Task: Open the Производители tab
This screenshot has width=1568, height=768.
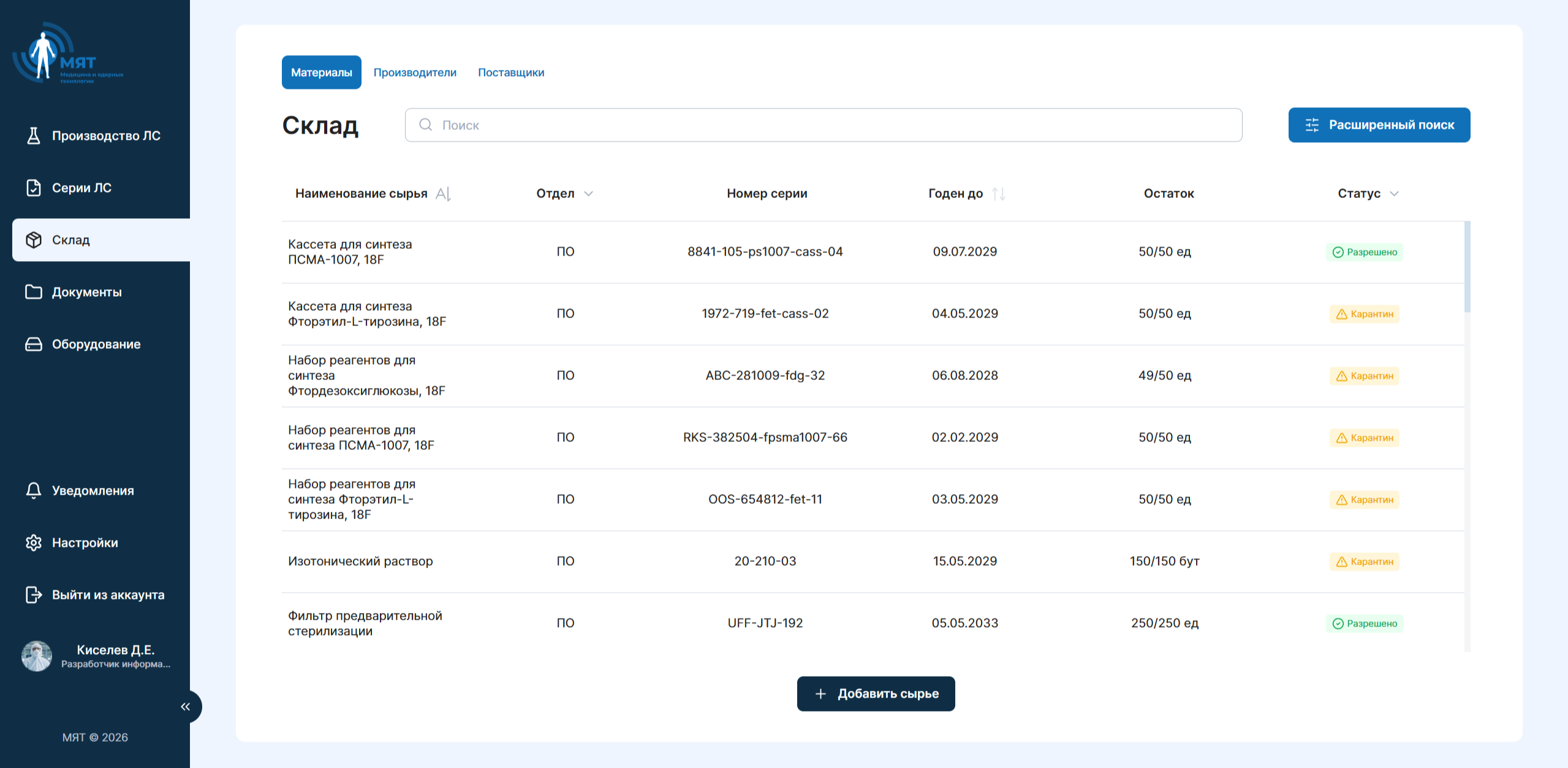Action: pyautogui.click(x=415, y=72)
